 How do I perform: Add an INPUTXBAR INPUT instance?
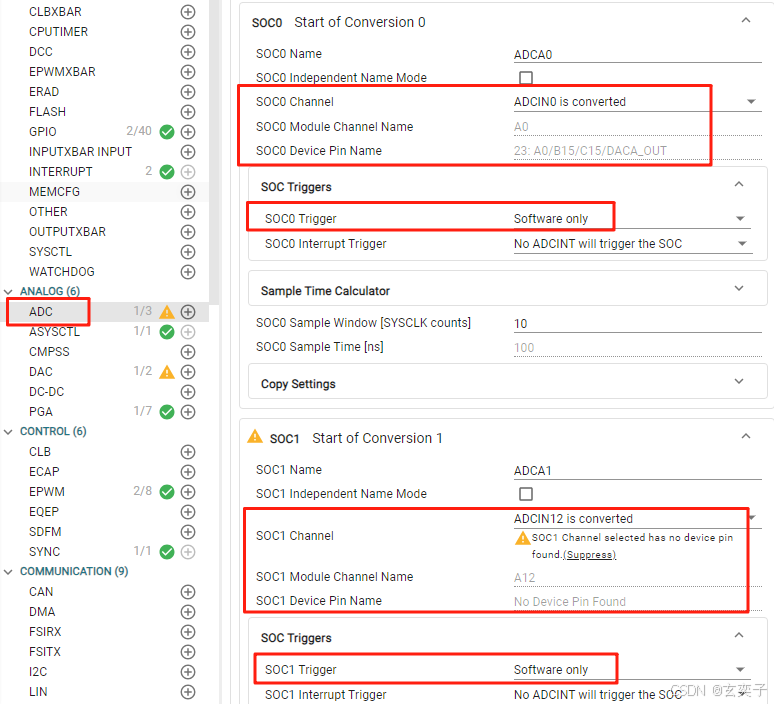[188, 152]
